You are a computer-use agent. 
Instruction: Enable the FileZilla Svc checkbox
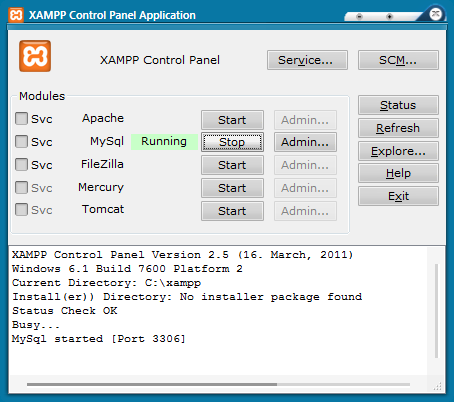[x=21, y=164]
